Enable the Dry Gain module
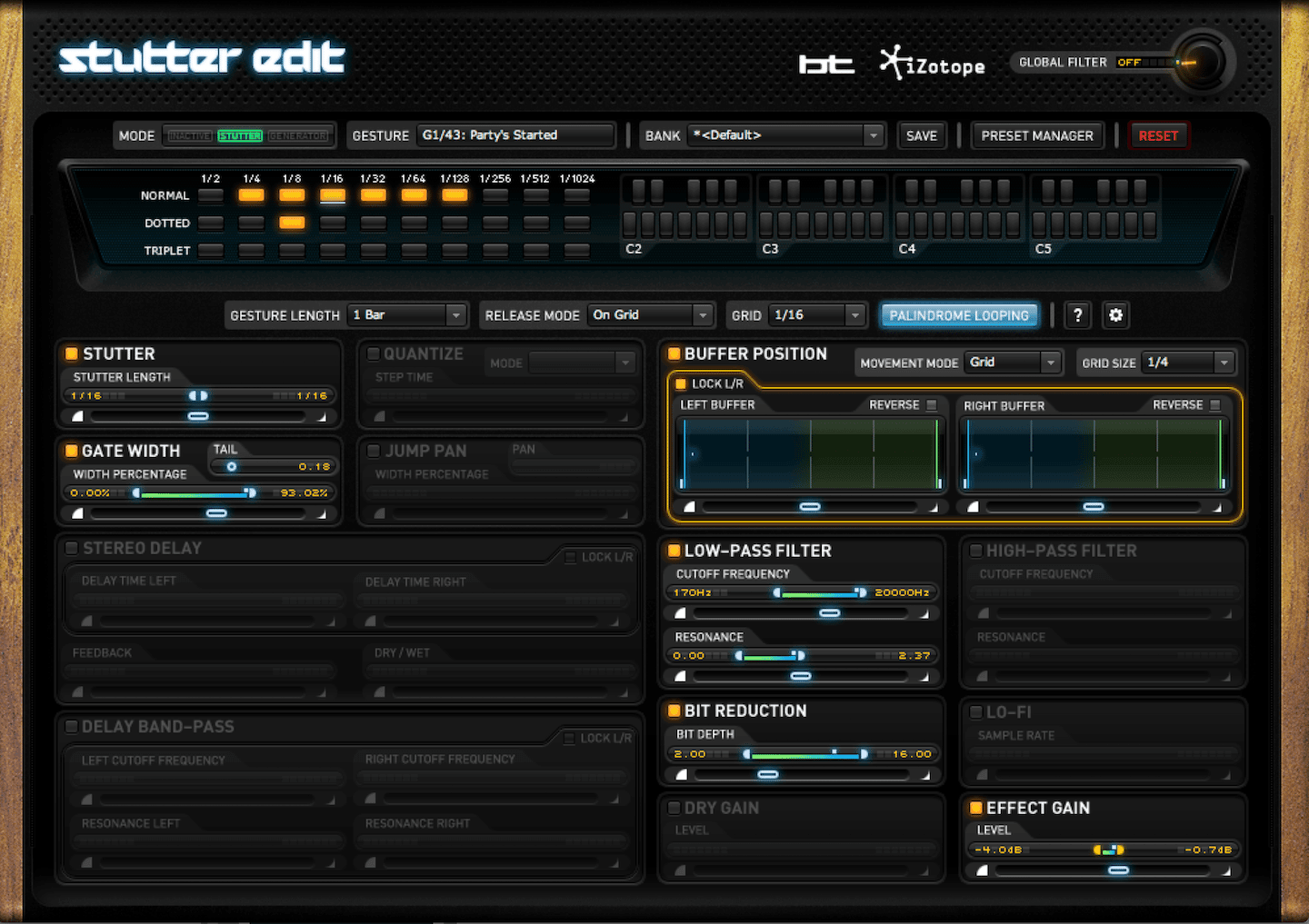Screen dimensions: 1309x924 [x=674, y=808]
